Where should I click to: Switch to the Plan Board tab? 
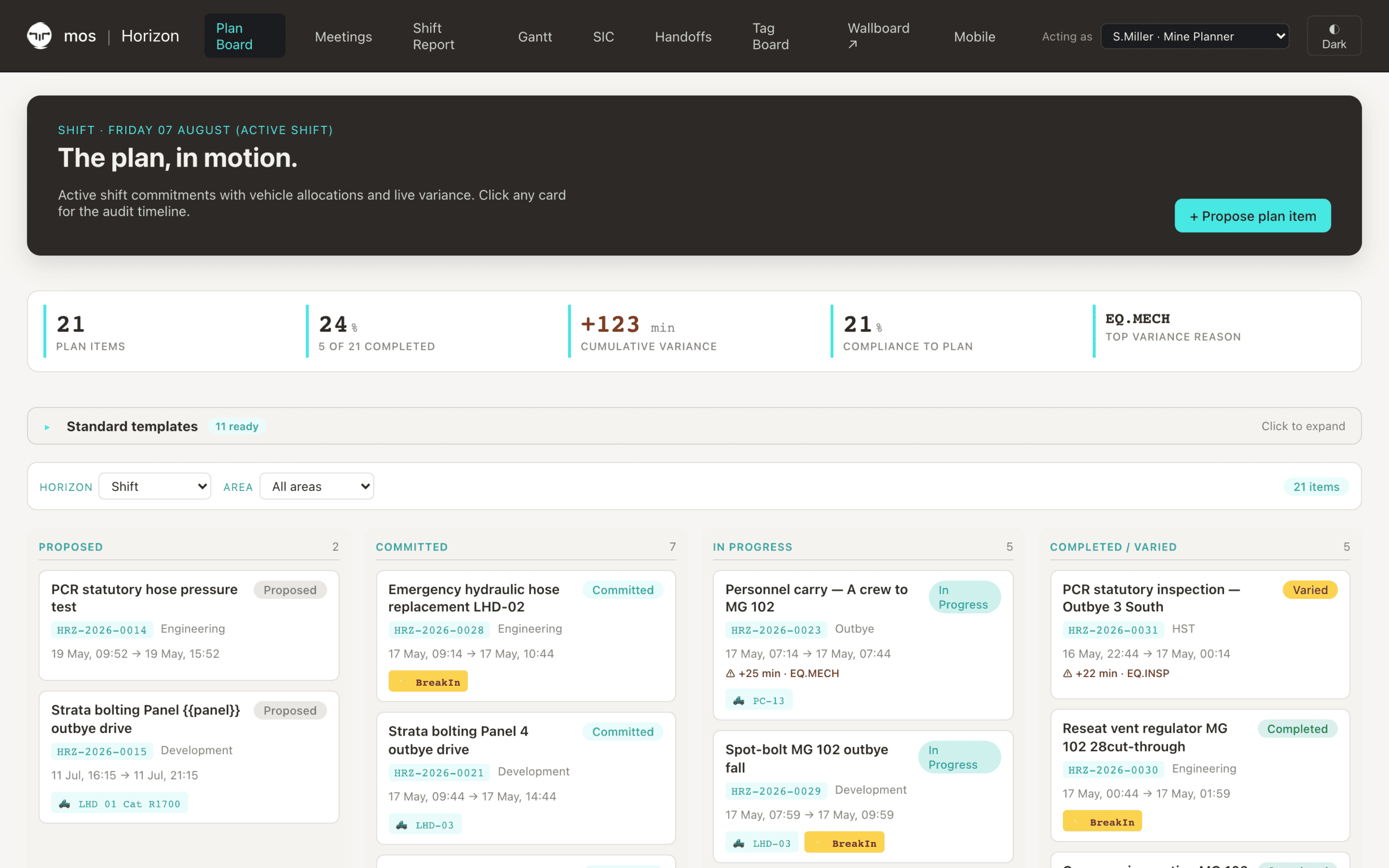point(245,36)
